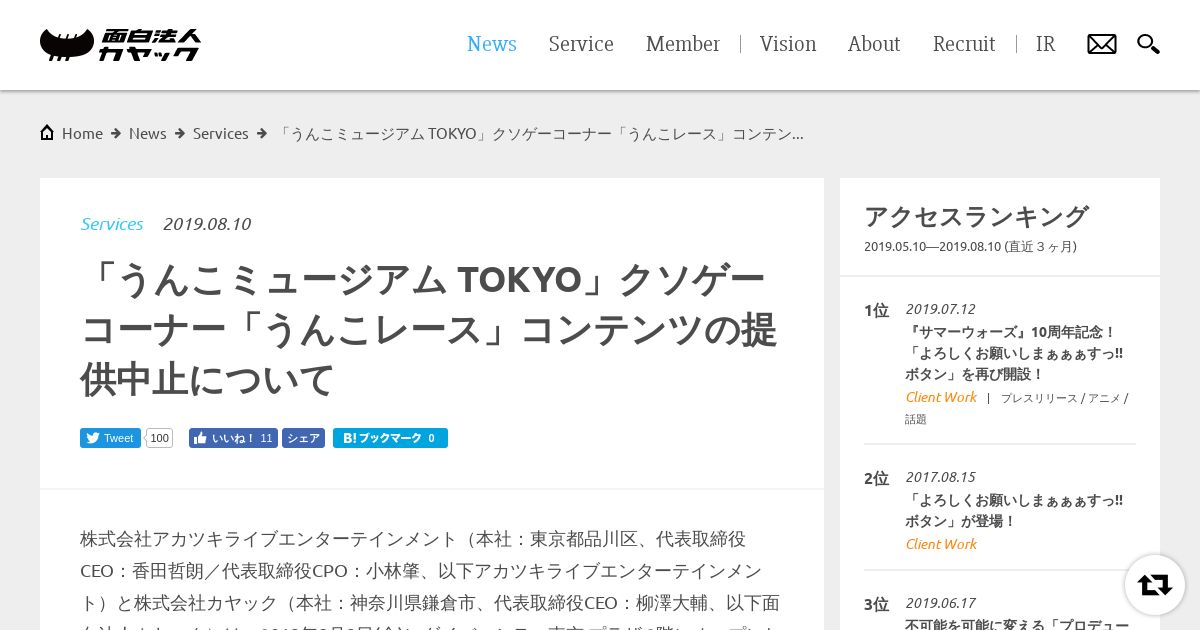1200x630 pixels.
Task: Click the Facebook いいね！ button
Action: [233, 438]
